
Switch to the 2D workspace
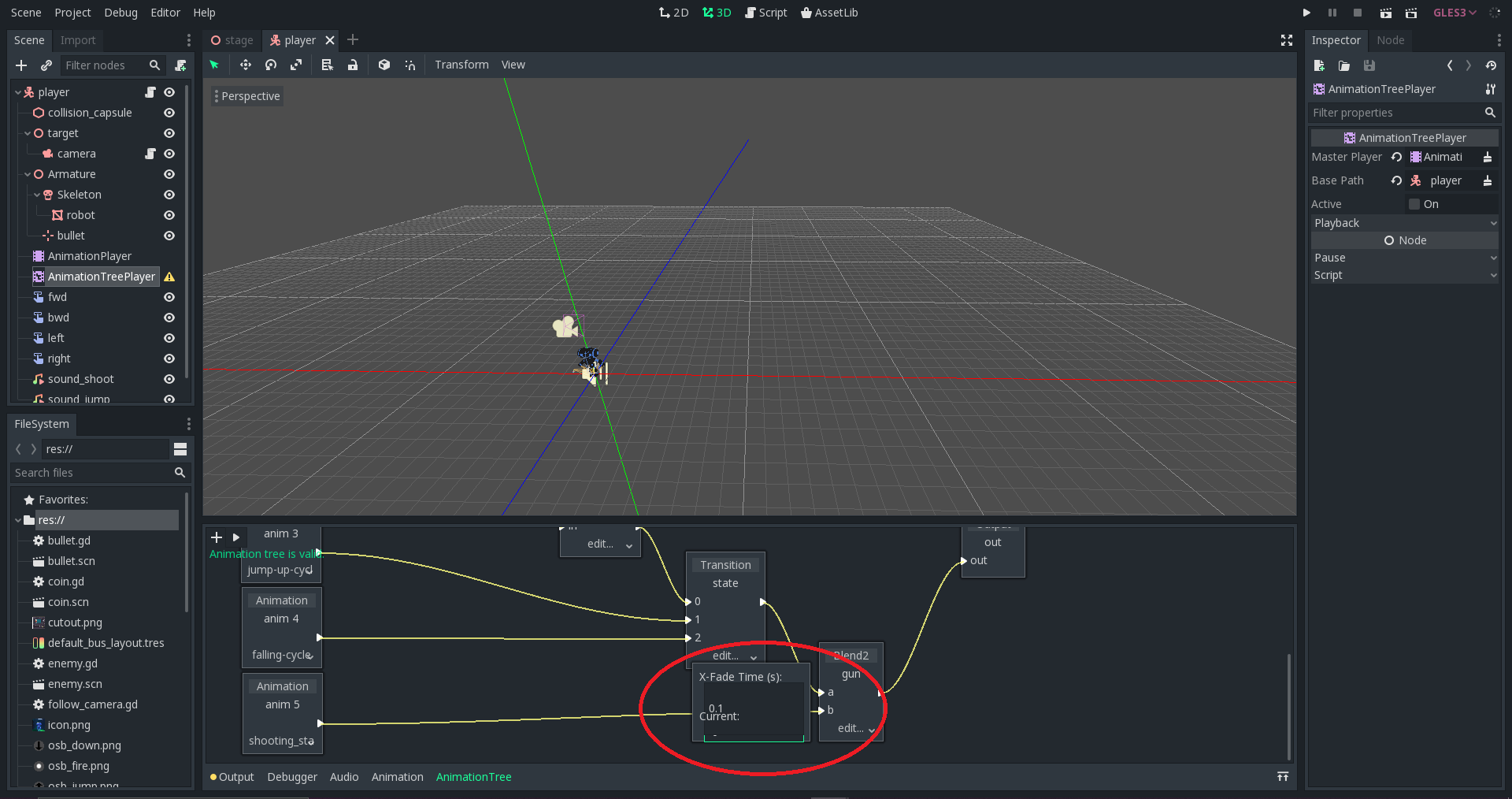click(674, 13)
